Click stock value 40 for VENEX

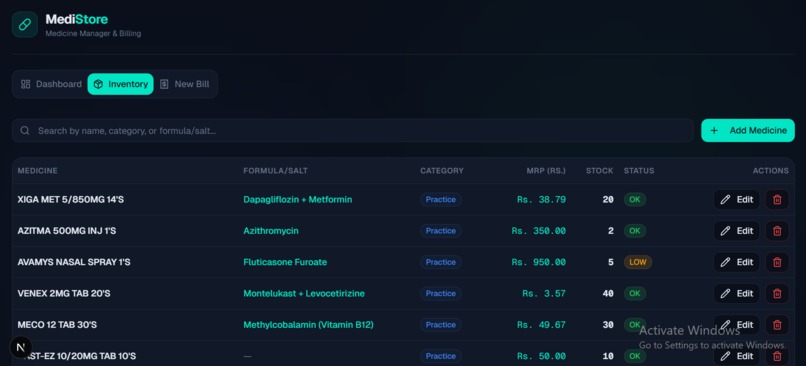[x=608, y=294]
